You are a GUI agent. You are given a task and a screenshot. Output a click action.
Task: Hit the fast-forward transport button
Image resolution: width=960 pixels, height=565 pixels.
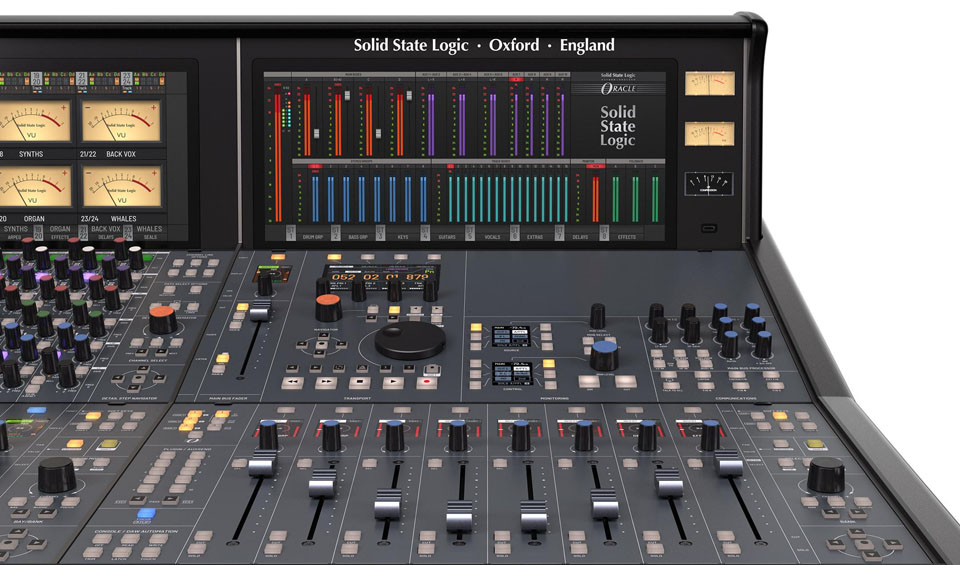pyautogui.click(x=326, y=382)
